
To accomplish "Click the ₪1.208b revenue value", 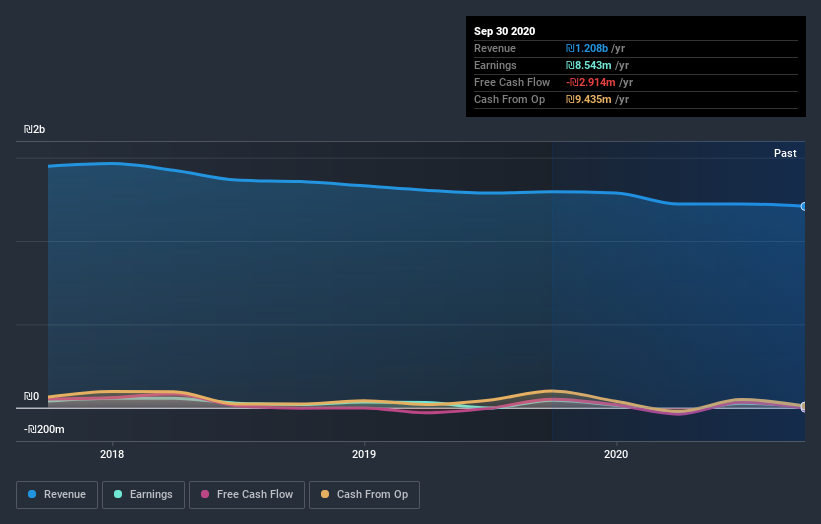I will point(587,48).
